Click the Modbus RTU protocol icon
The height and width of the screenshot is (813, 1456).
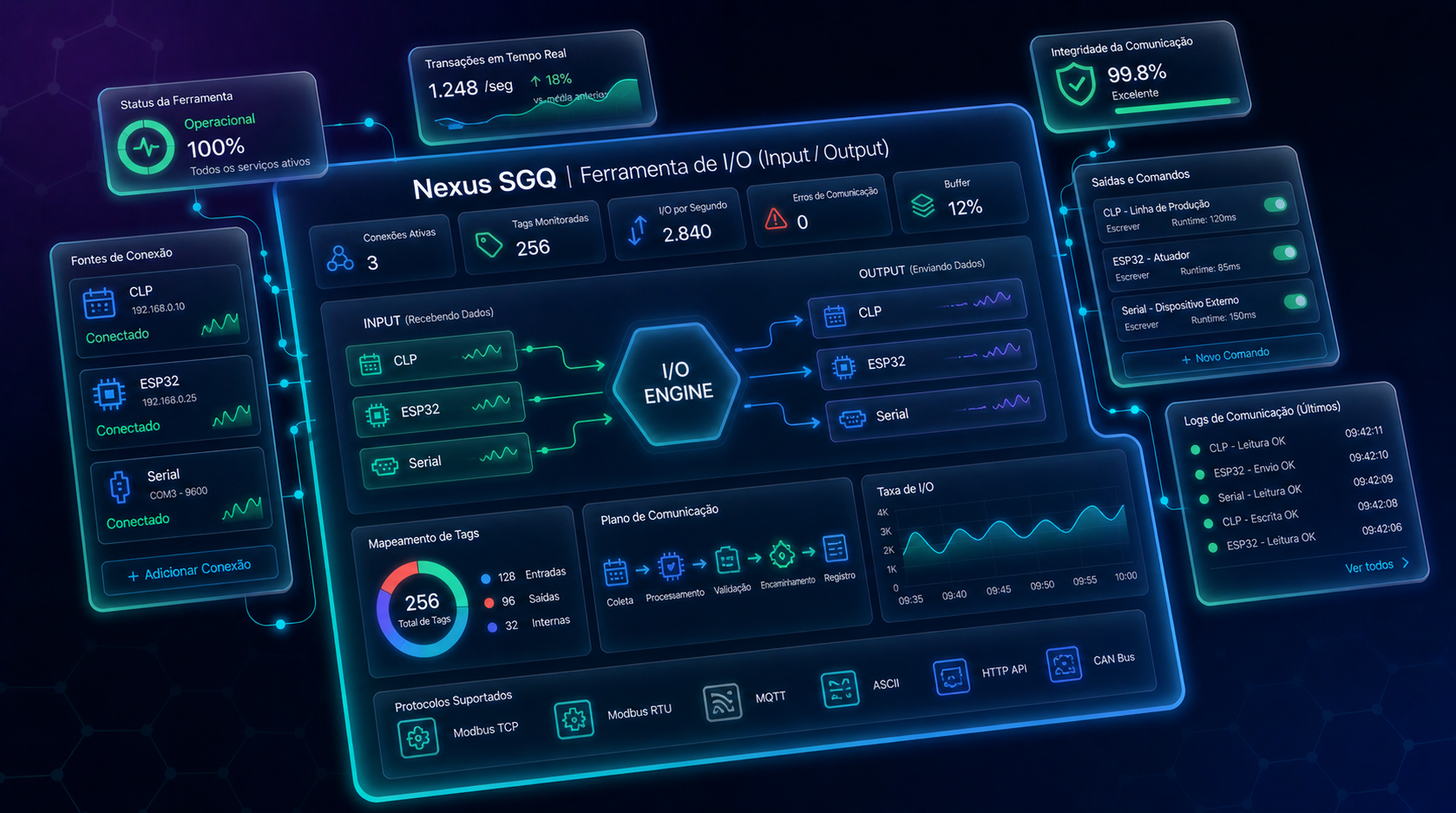point(574,719)
